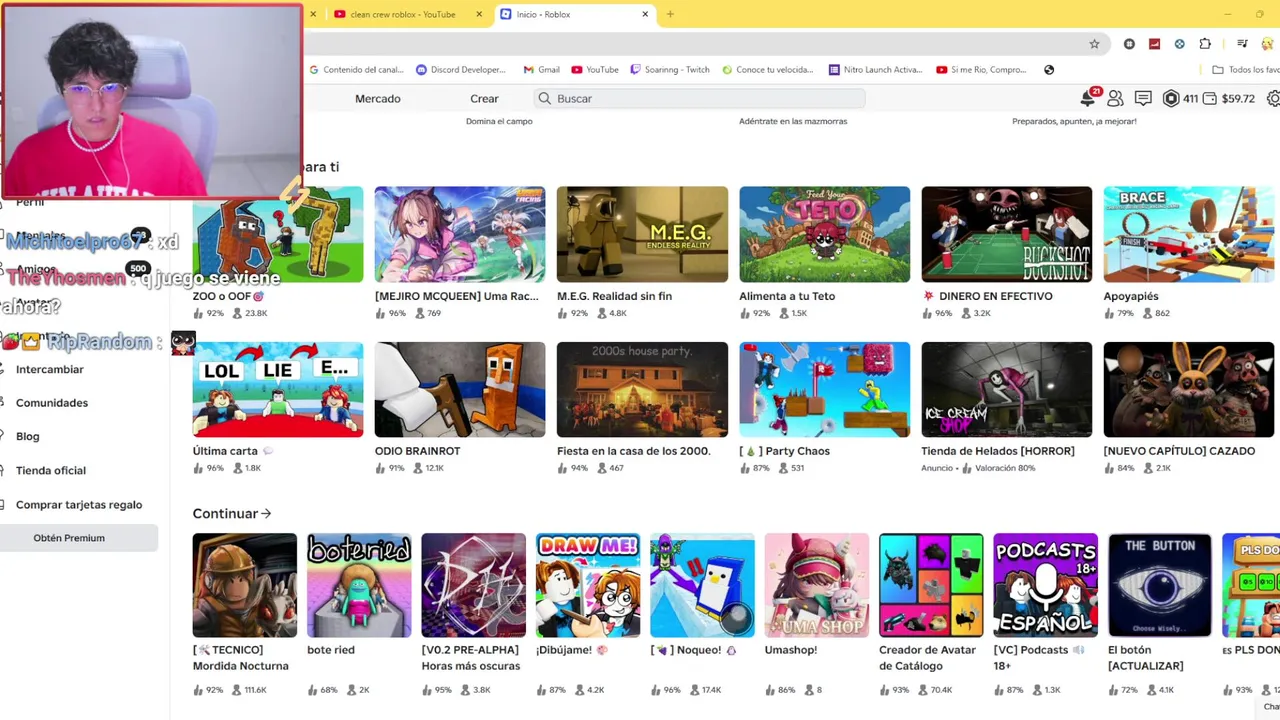Bookmark this page with the star icon
This screenshot has height=720, width=1280.
click(1094, 44)
